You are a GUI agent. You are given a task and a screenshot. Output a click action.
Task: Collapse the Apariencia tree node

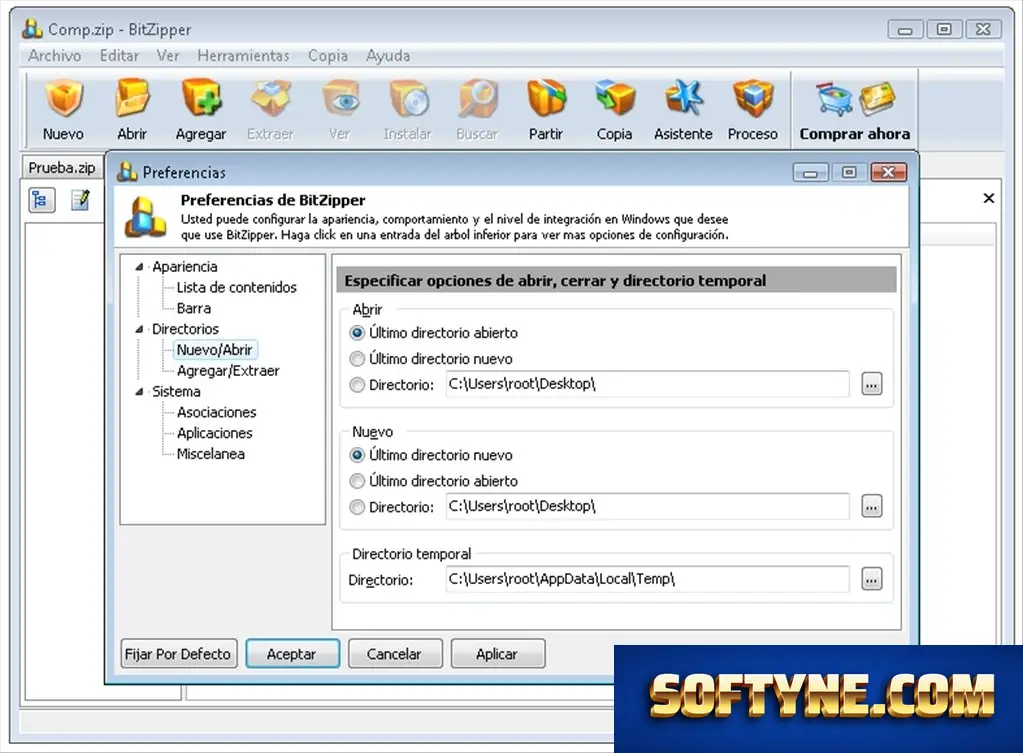click(139, 267)
